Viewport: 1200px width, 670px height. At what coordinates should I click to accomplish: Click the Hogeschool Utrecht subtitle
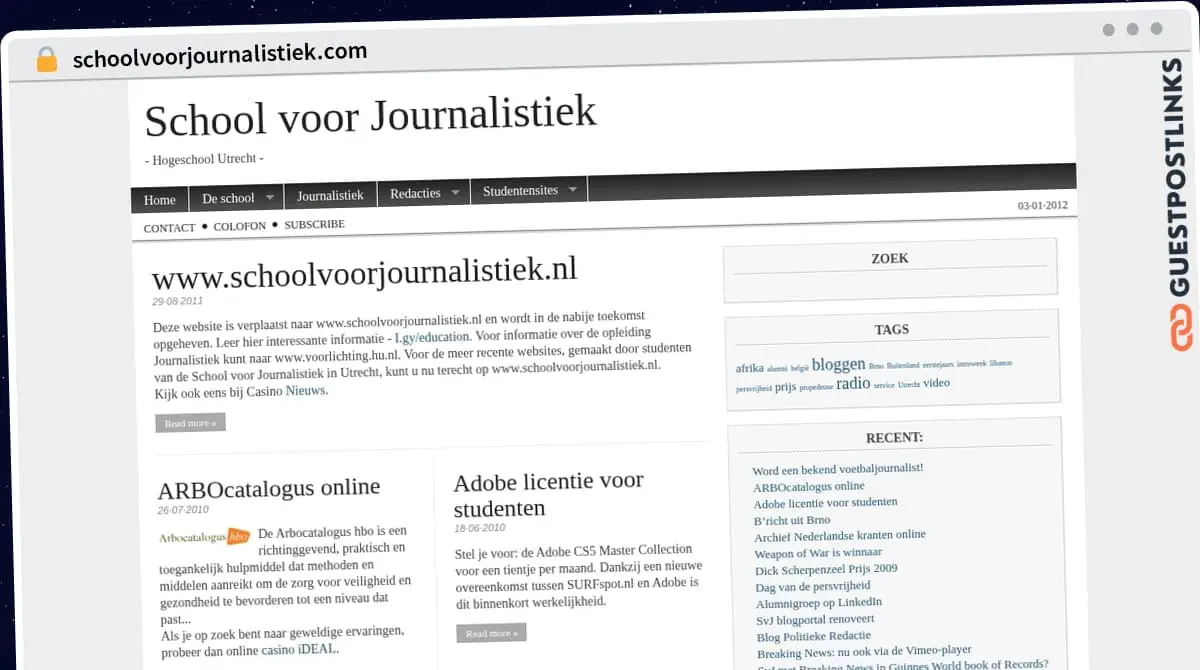205,159
